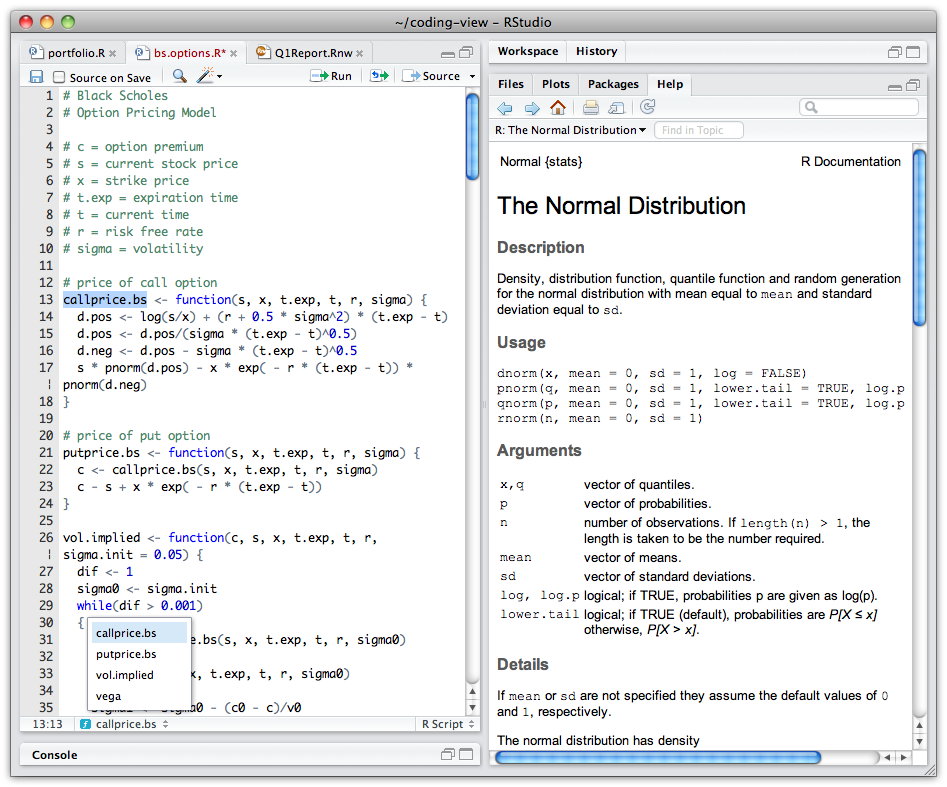Click the save file floppy disk icon

pyautogui.click(x=36, y=76)
